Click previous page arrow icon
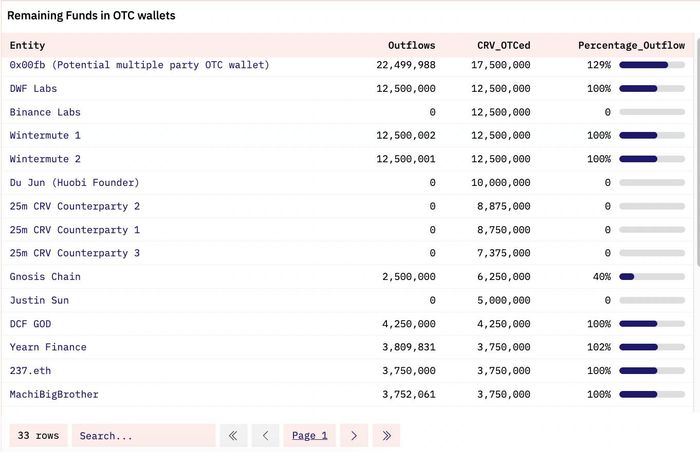The width and height of the screenshot is (700, 452). tap(265, 435)
